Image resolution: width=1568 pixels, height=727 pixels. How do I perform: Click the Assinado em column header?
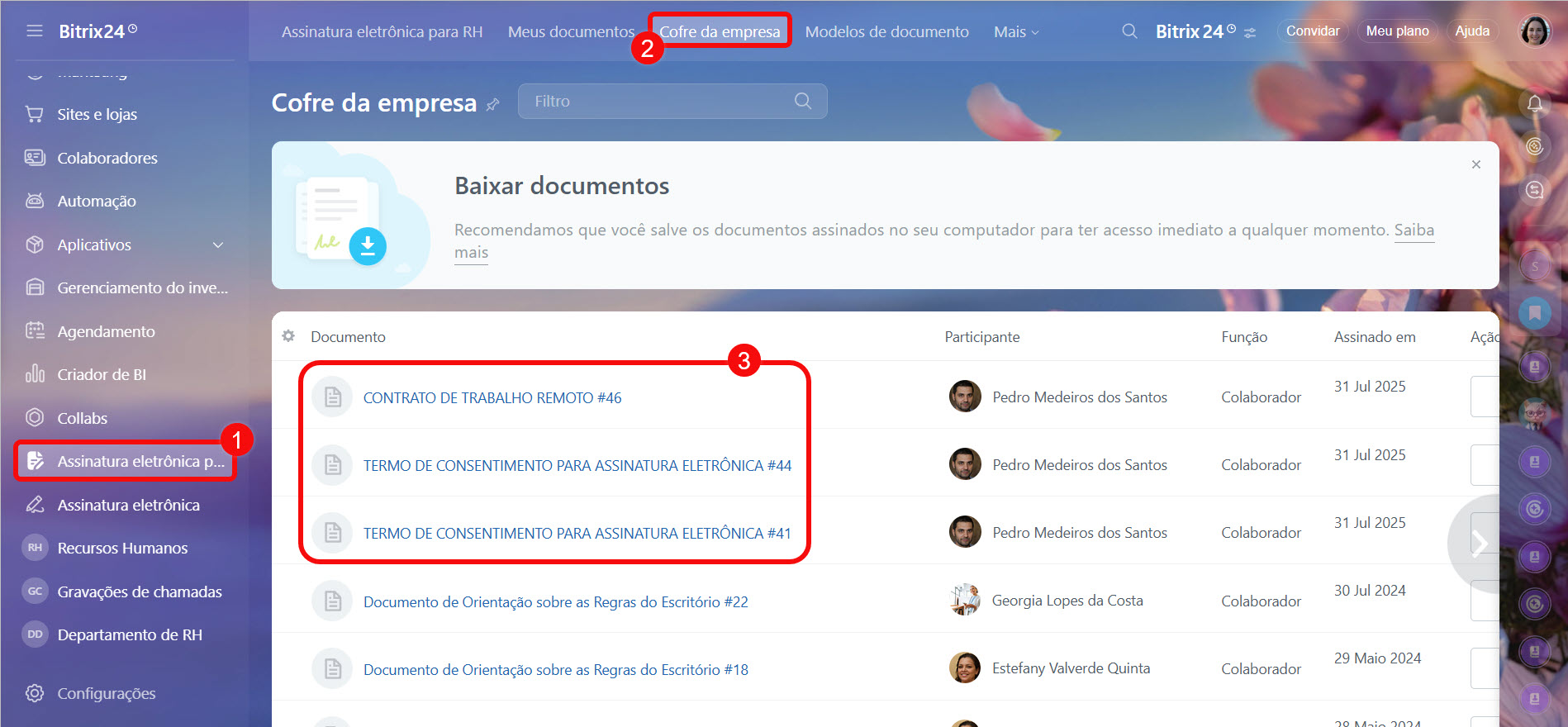[x=1375, y=337]
